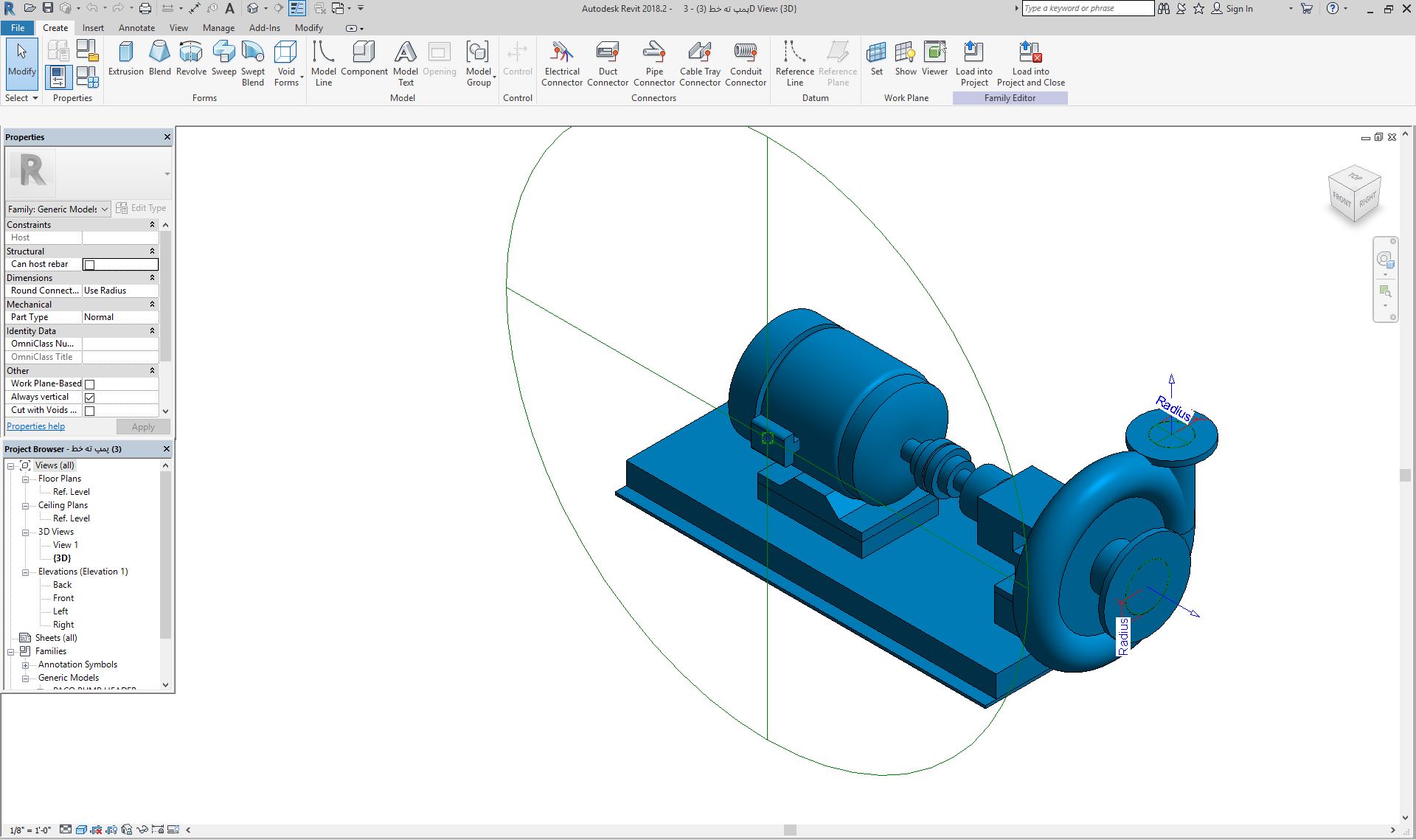This screenshot has width=1416, height=840.
Task: Click the Apply button in Properties
Action: pos(143,427)
